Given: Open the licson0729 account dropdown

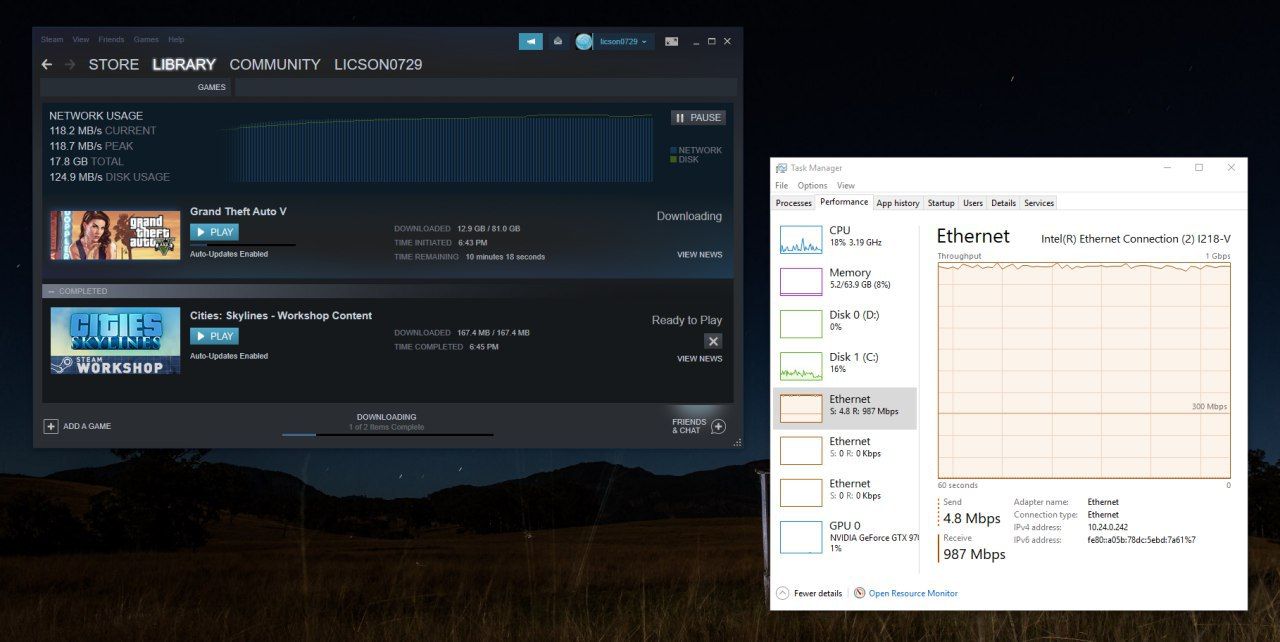Looking at the screenshot, I should pyautogui.click(x=624, y=42).
